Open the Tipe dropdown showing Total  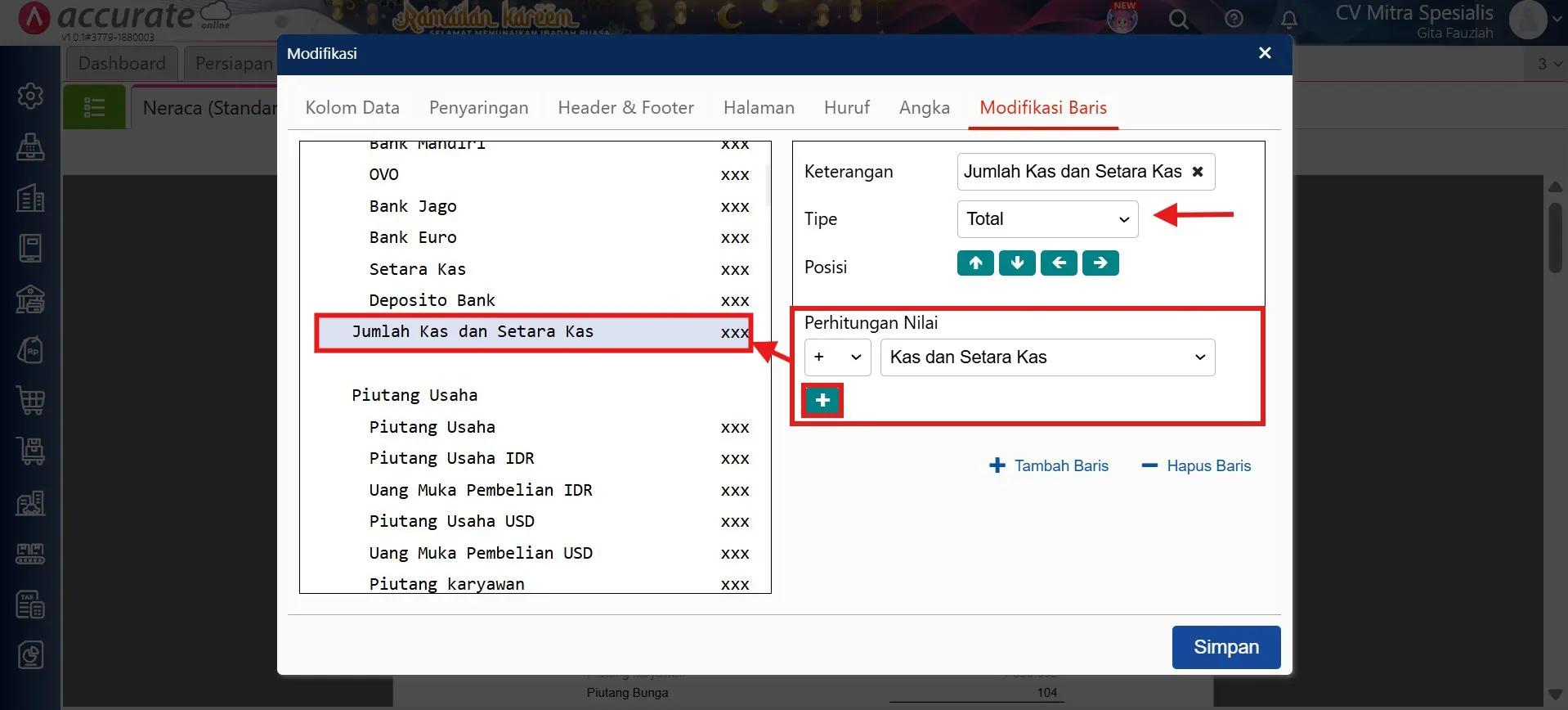click(1047, 219)
